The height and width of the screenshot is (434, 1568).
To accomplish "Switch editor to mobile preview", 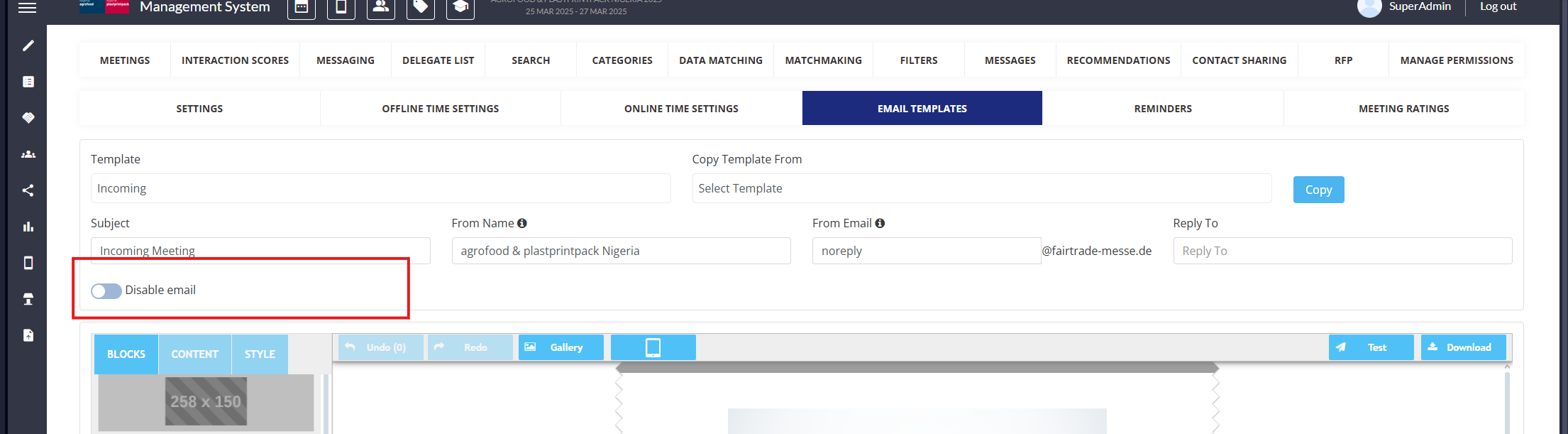I will [653, 347].
